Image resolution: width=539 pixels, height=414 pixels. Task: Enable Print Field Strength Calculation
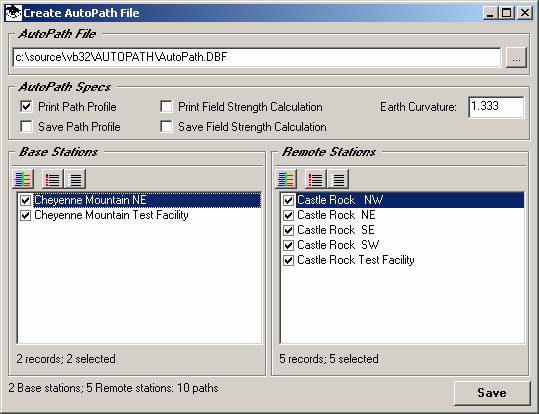(x=166, y=107)
